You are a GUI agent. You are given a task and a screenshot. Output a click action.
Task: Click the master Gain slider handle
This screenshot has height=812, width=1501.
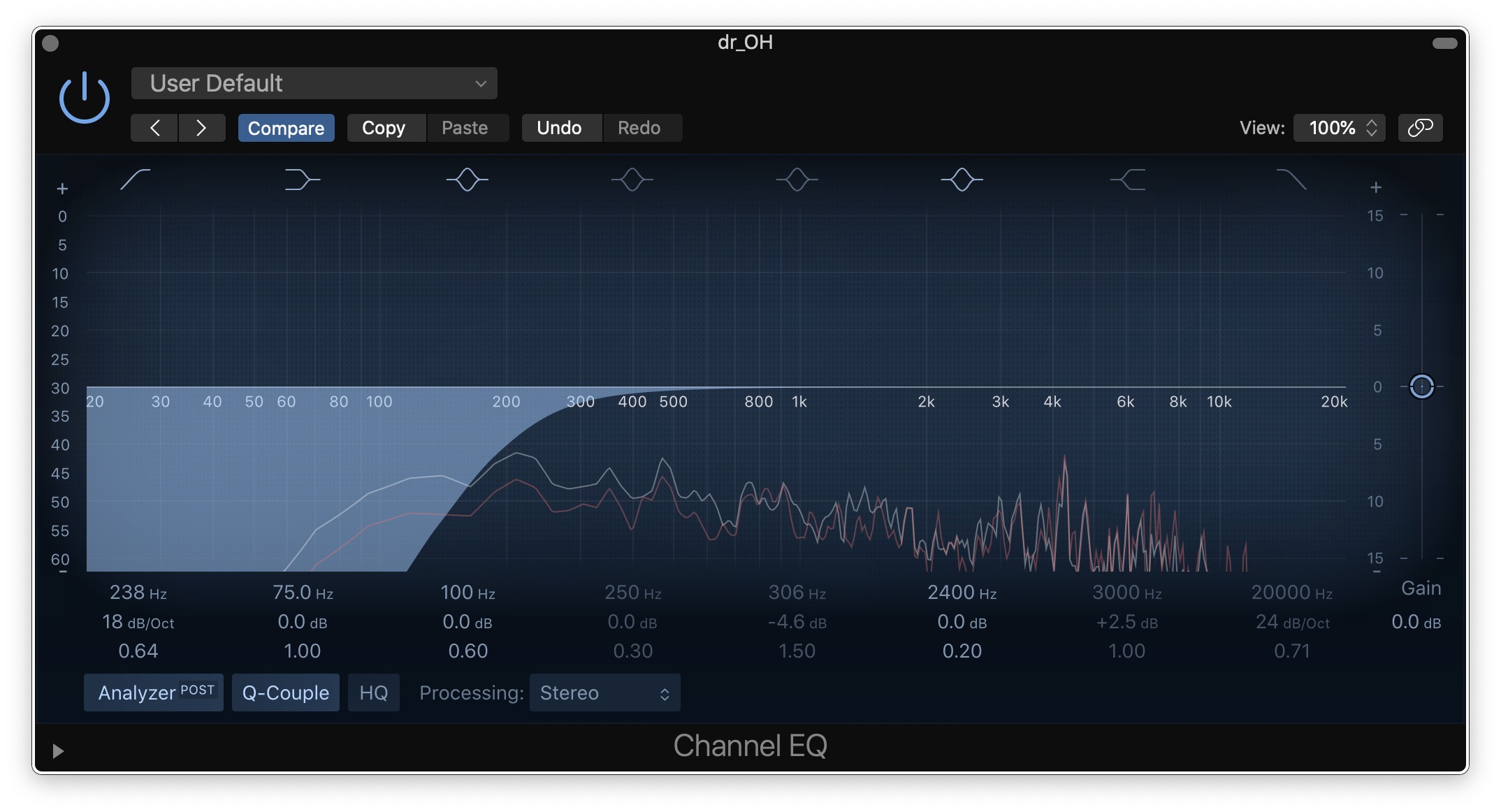pos(1421,386)
